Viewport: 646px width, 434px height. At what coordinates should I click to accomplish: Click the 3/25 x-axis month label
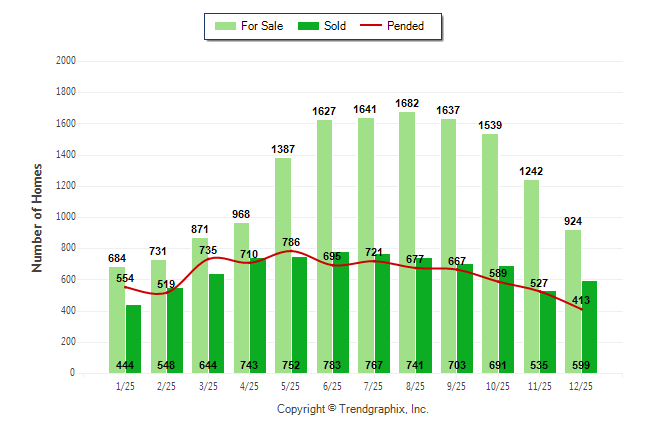pos(208,384)
